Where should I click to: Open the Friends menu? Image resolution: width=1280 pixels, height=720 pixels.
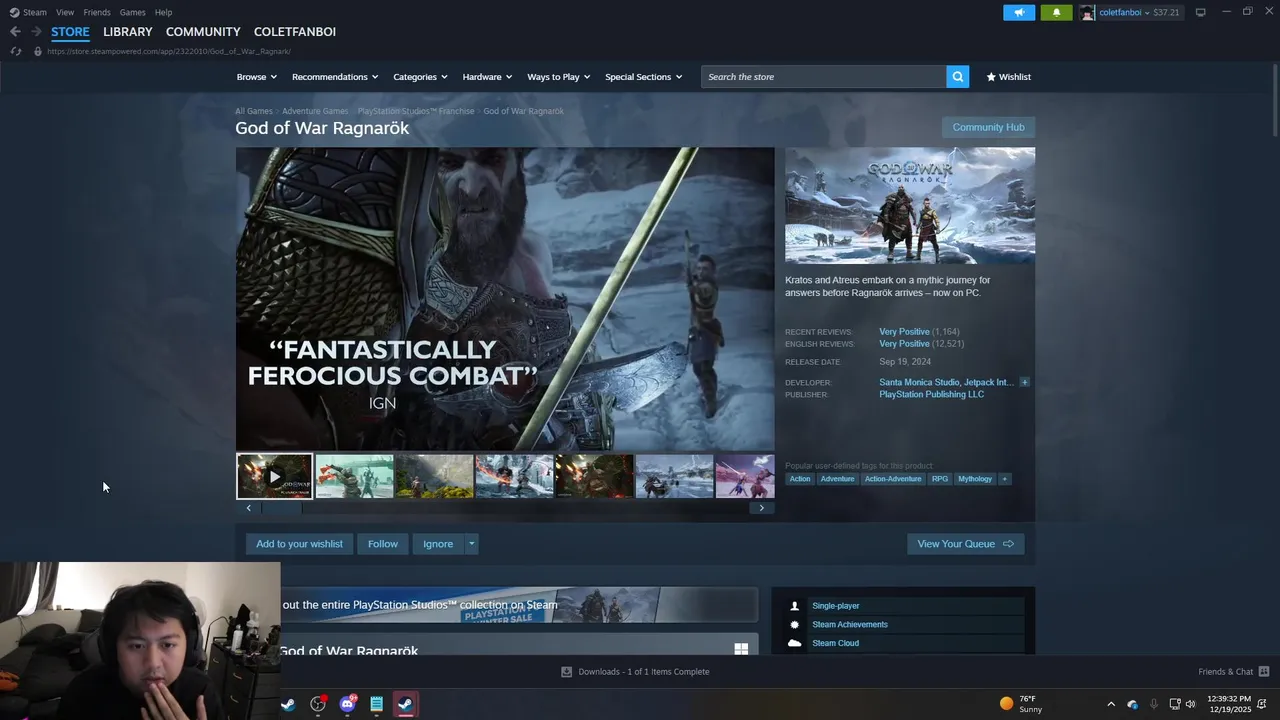coord(97,12)
